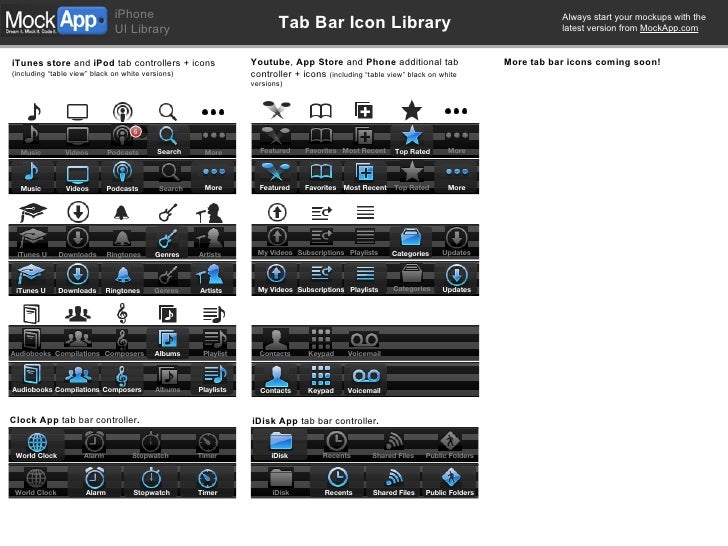Viewport: 728px width, 546px height.
Task: Select the blue Shared Files tab
Action: pyautogui.click(x=394, y=481)
